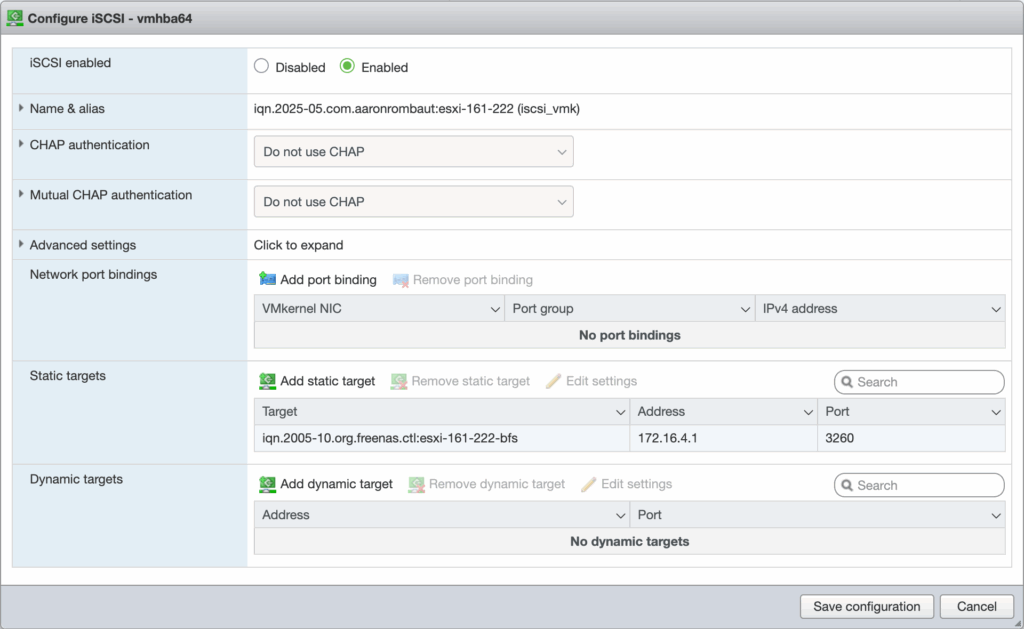Screen dimensions: 1024x629
Task: Open the VMkernel NIC column header menu
Action: [495, 310]
